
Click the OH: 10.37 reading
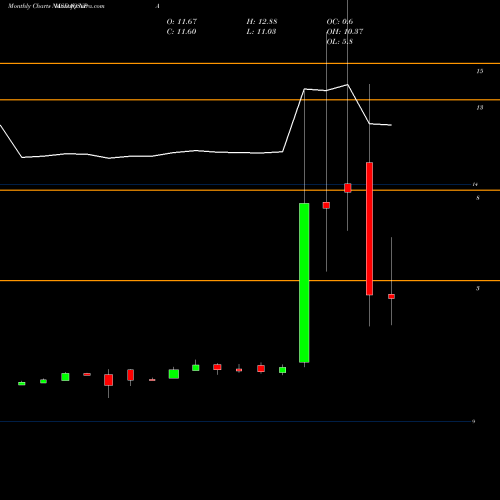click(345, 32)
